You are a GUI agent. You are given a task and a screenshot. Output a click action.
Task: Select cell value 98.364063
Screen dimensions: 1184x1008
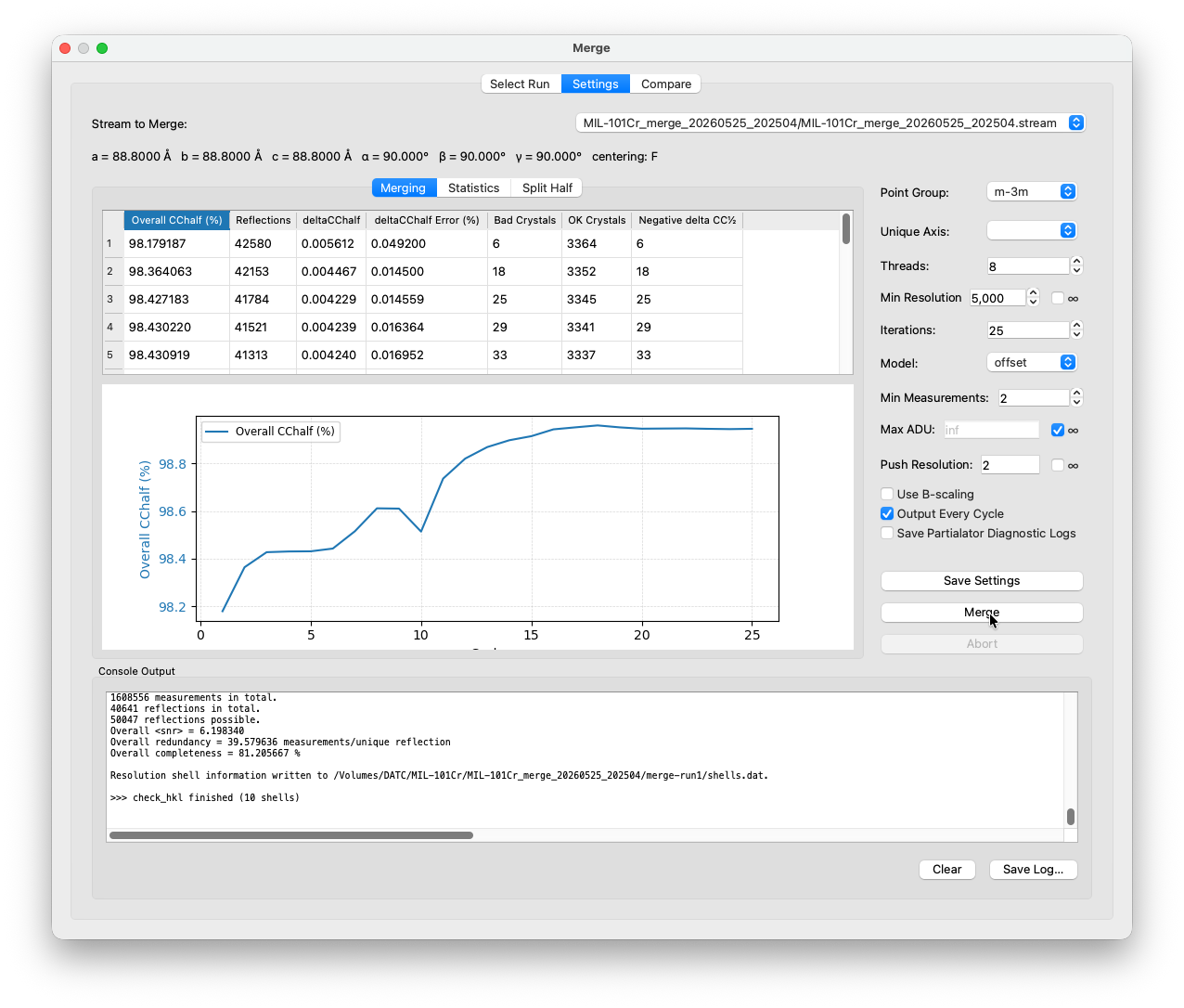[176, 271]
